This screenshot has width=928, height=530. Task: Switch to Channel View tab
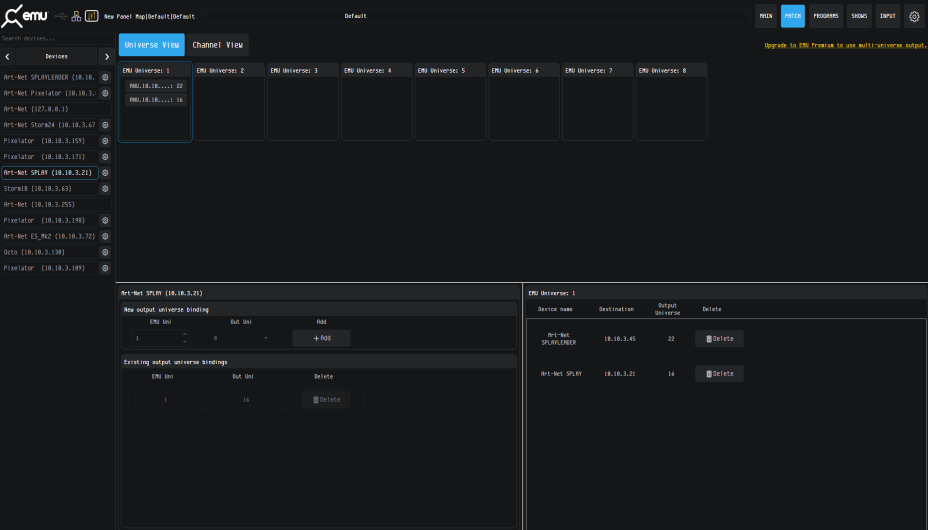(x=217, y=45)
